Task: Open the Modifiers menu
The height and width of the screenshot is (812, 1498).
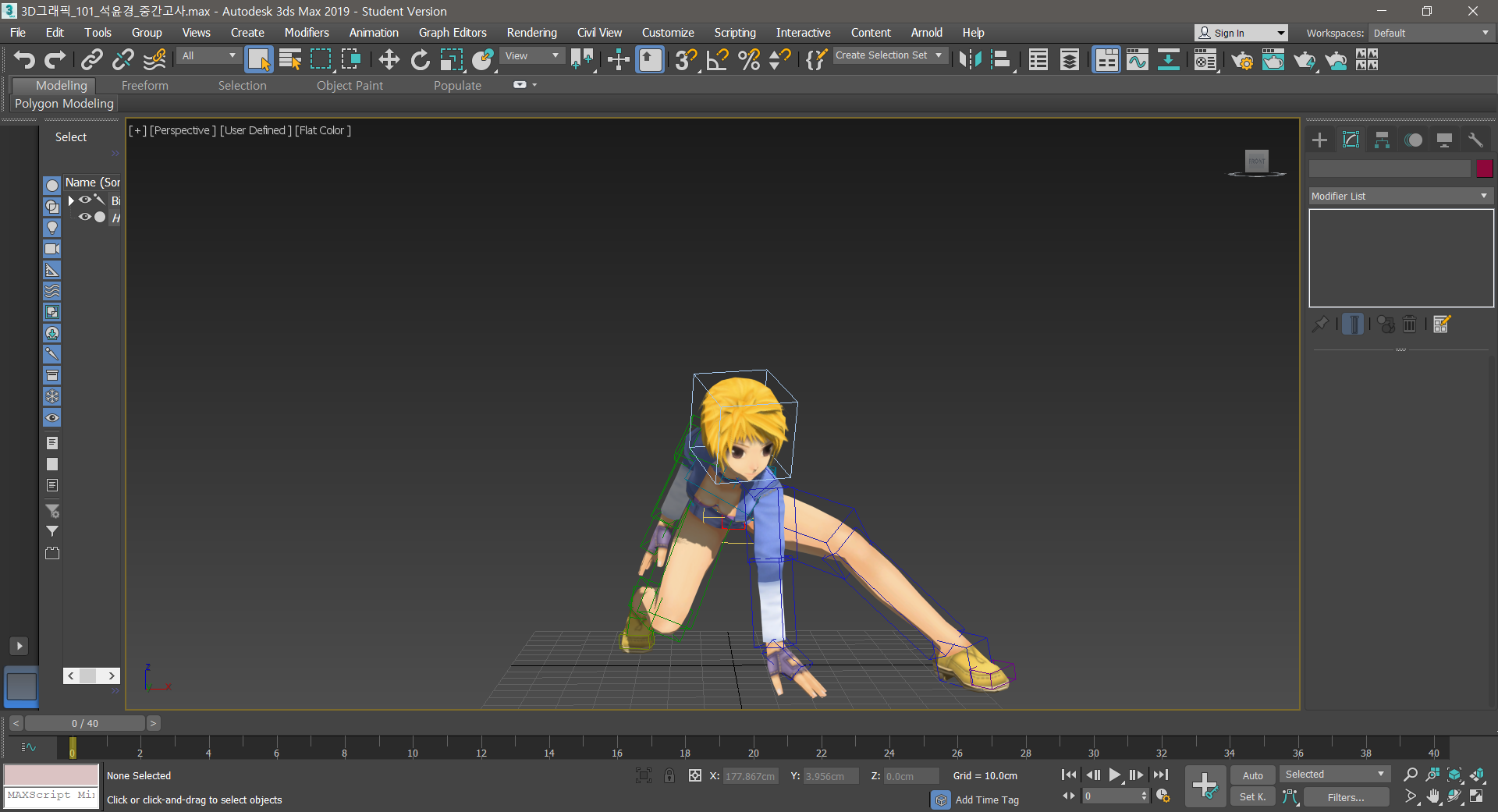Action: [x=307, y=33]
